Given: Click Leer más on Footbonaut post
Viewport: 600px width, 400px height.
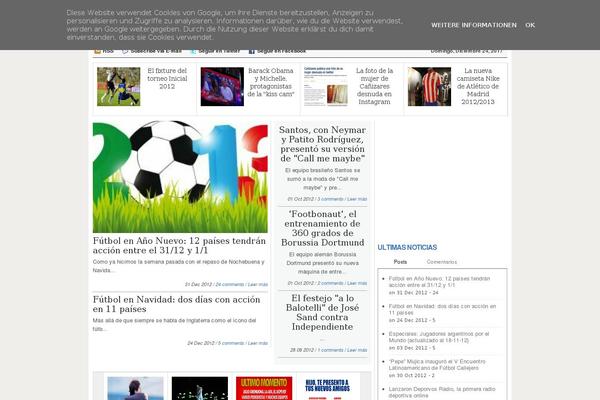Looking at the screenshot, I should (x=357, y=283).
